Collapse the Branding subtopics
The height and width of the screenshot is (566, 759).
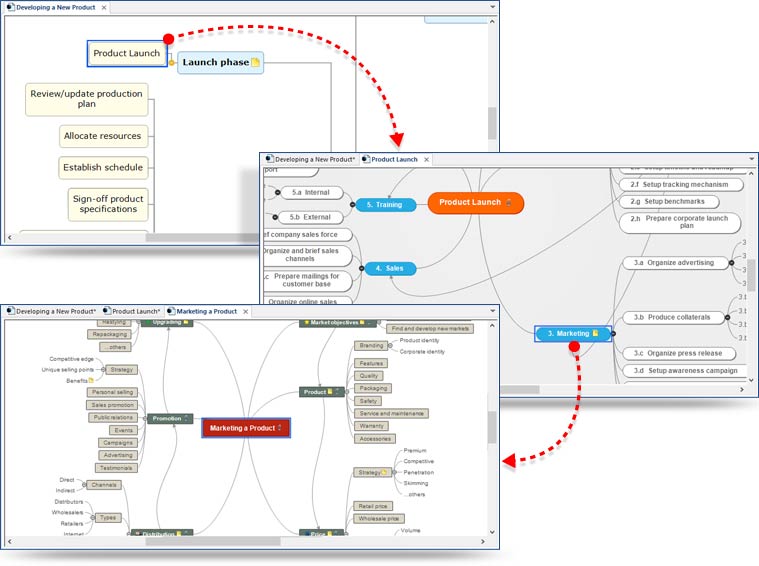tap(390, 346)
